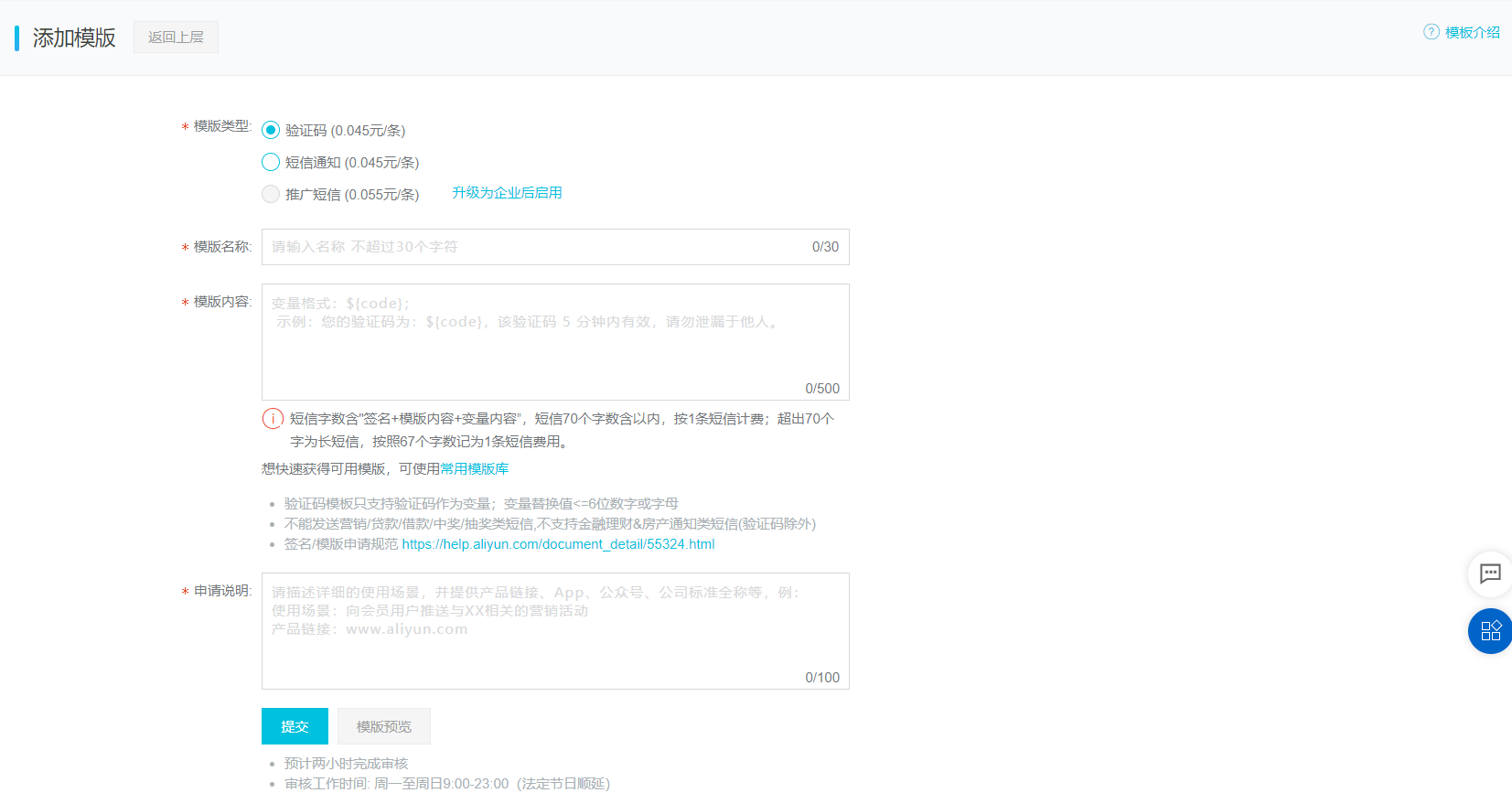Click text 想快速获得可用模版

click(324, 469)
